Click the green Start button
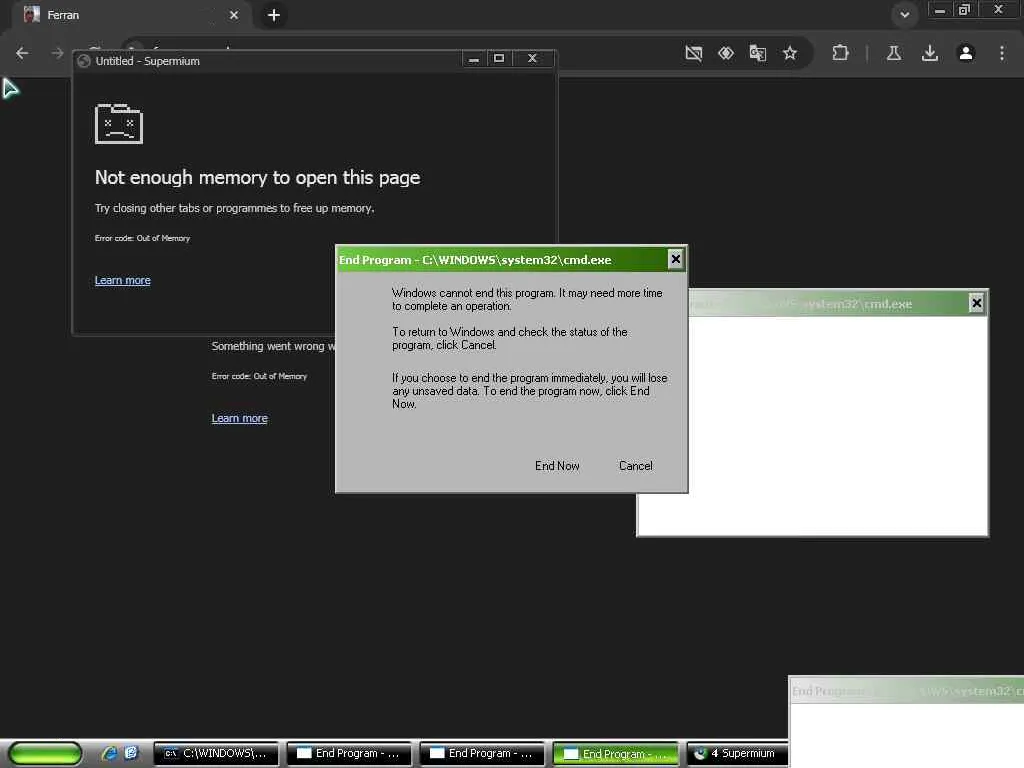Screen dimensions: 1024x768 click(x=45, y=753)
